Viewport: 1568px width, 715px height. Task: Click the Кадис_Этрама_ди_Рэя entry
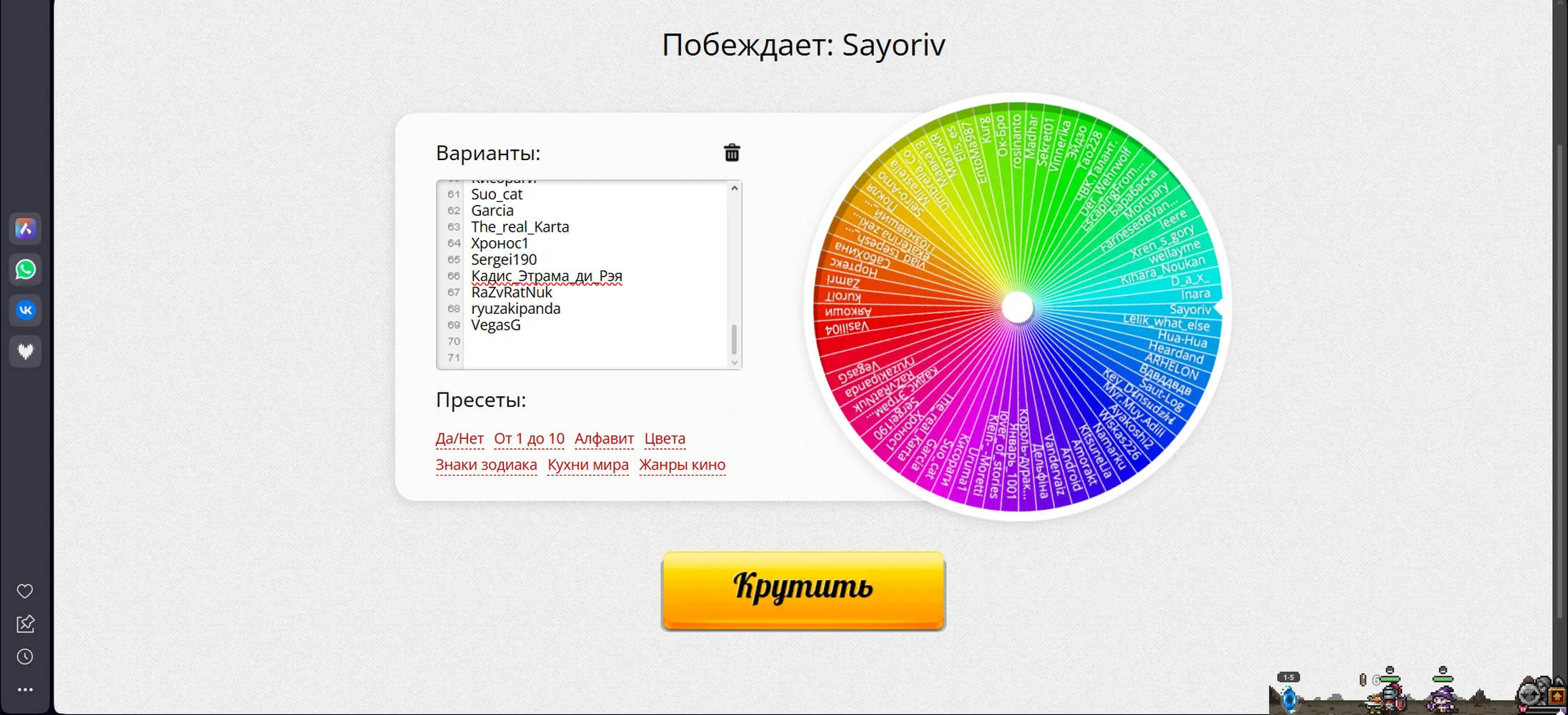(547, 276)
